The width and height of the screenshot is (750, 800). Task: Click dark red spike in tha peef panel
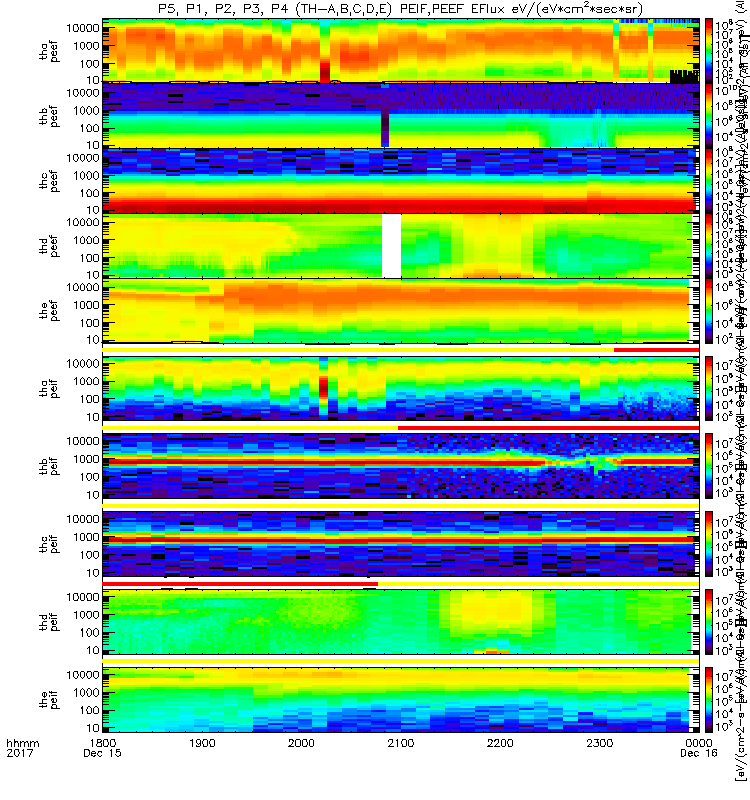tap(324, 71)
